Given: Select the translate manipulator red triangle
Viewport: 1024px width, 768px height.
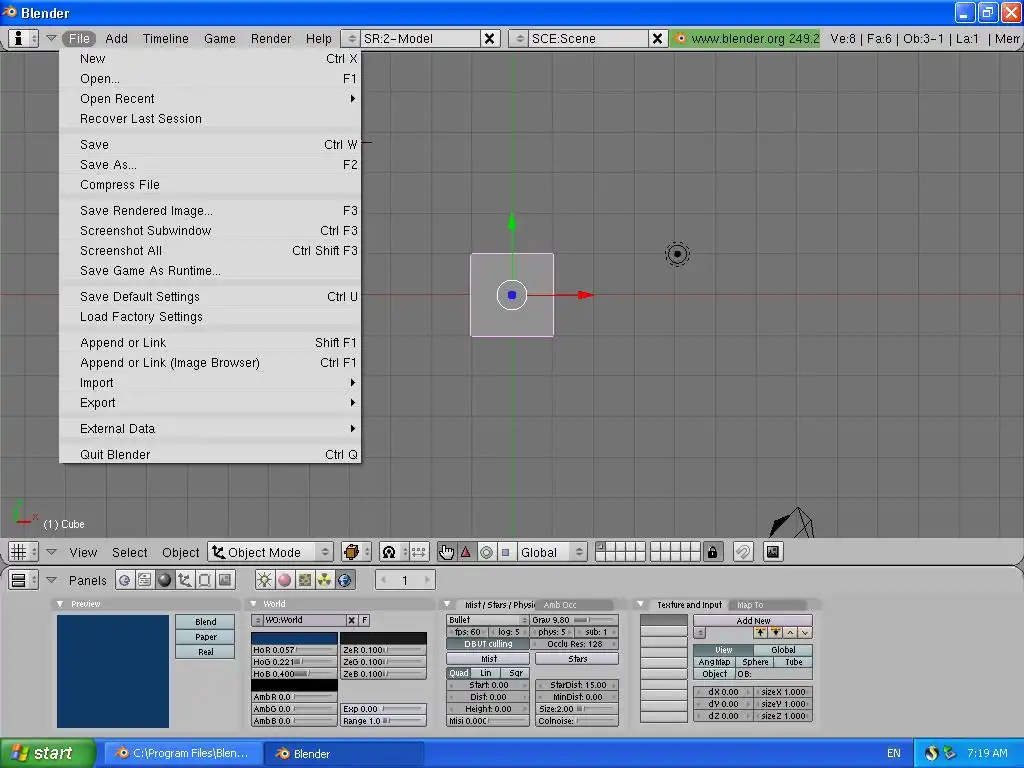Looking at the screenshot, I should [x=466, y=552].
